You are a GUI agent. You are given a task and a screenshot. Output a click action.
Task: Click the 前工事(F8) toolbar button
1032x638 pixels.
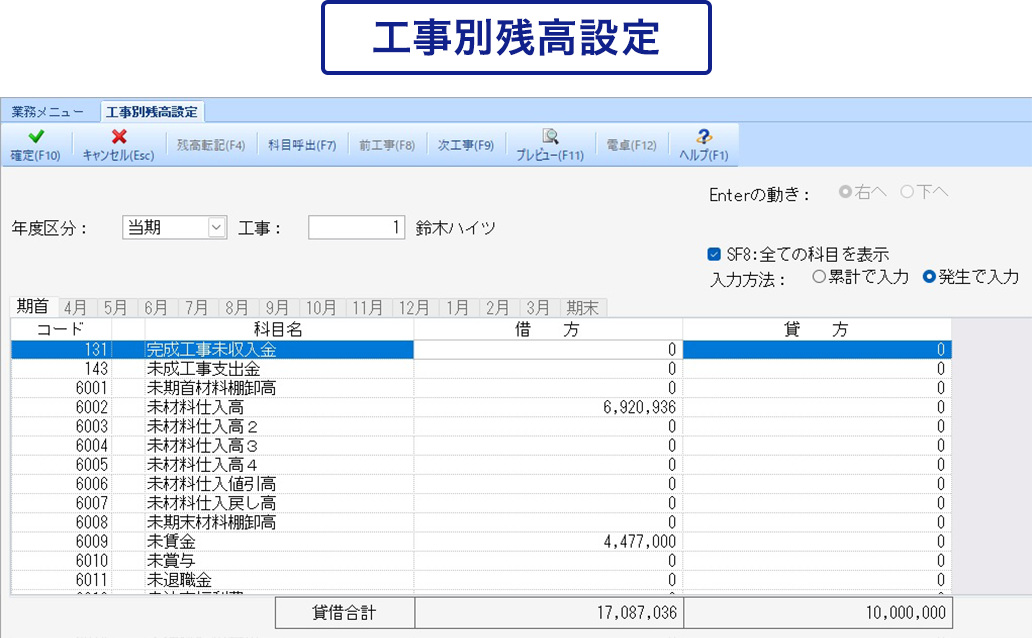(x=387, y=145)
